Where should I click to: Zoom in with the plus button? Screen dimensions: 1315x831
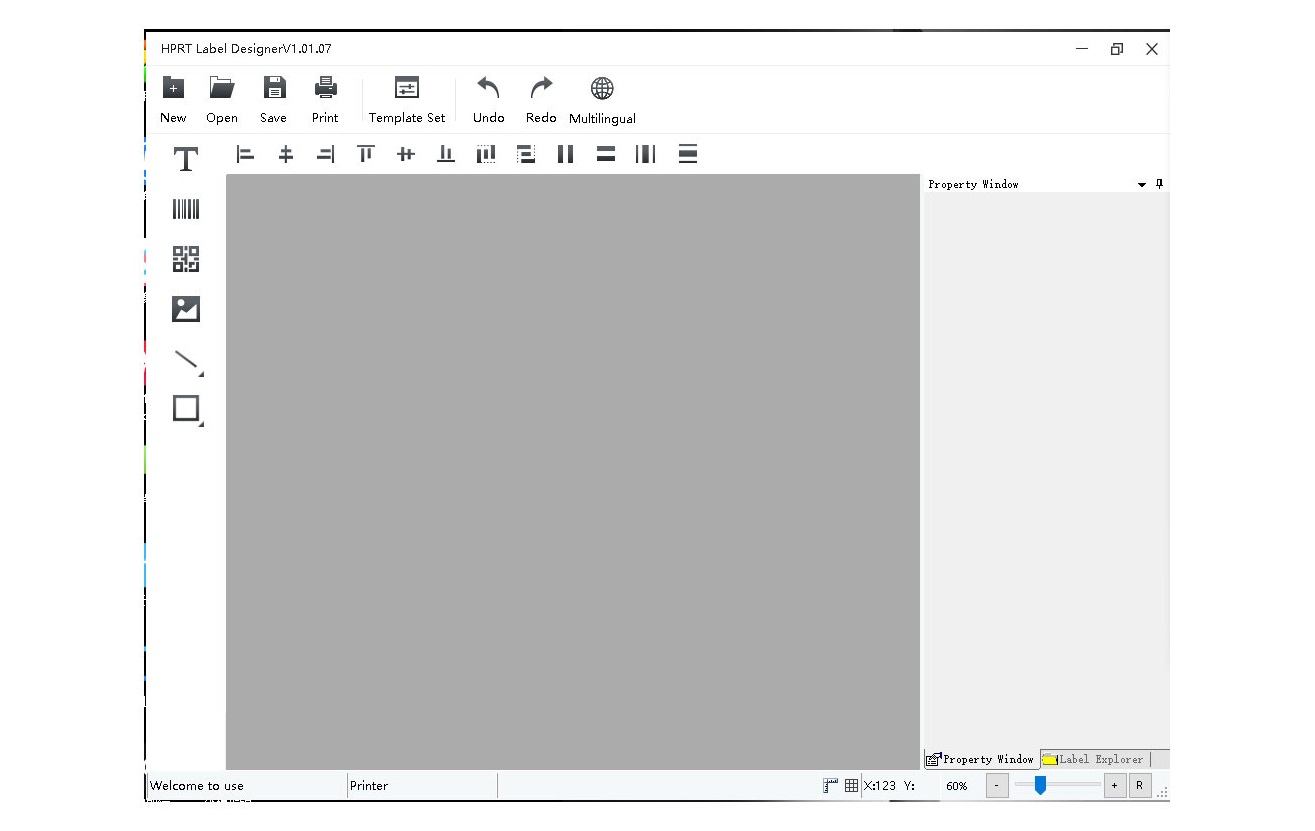(x=1115, y=786)
